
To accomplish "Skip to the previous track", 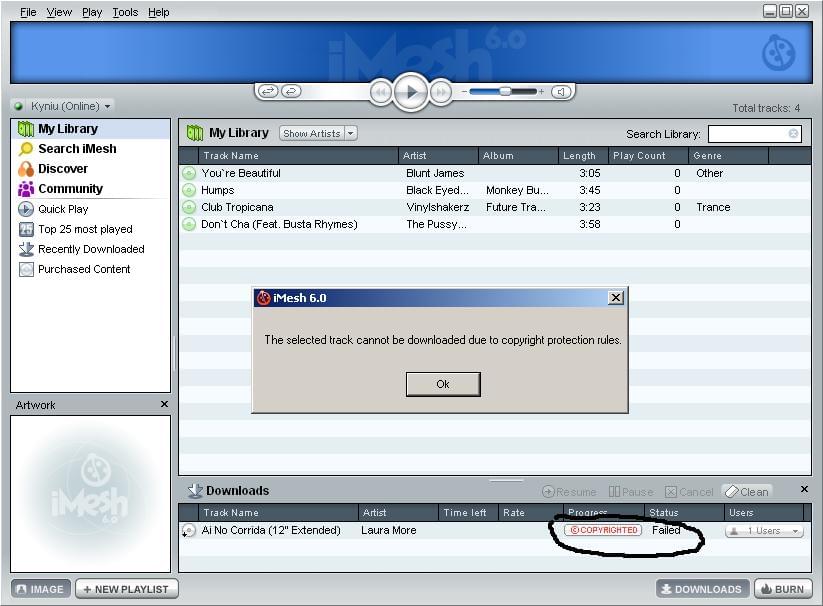I will click(x=381, y=92).
